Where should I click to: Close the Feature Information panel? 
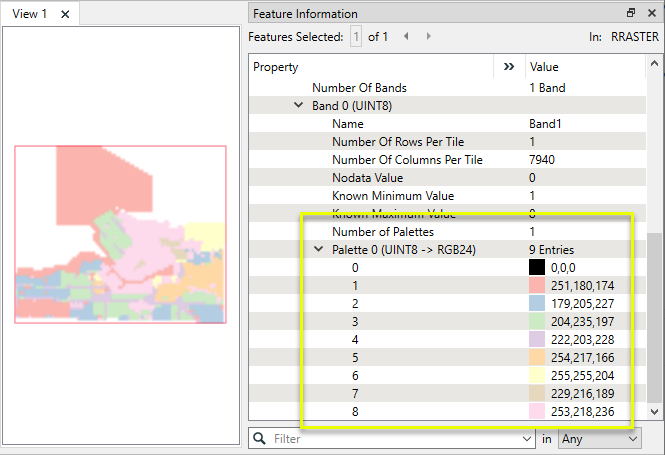pos(650,14)
